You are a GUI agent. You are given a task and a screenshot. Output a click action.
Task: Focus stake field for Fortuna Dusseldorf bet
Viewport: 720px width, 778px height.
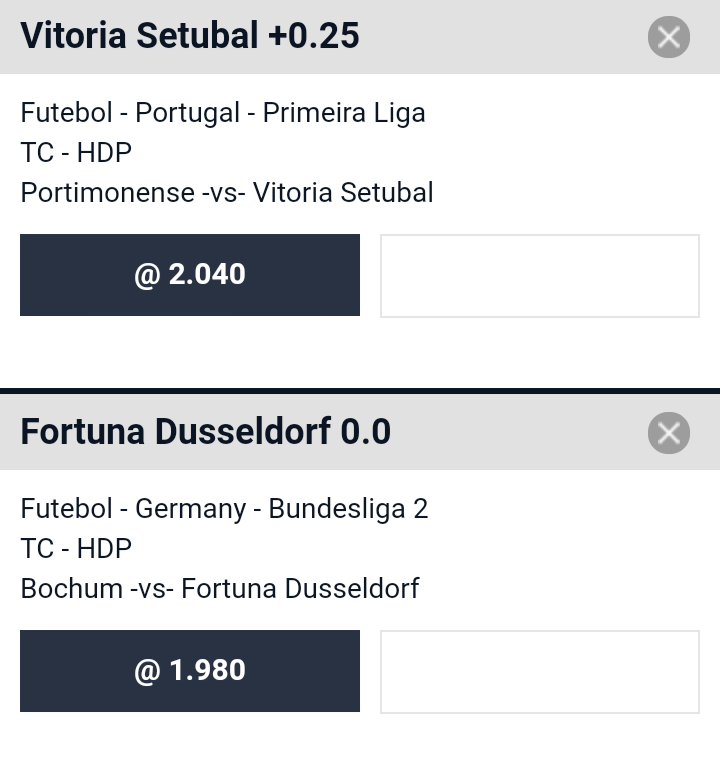click(540, 672)
